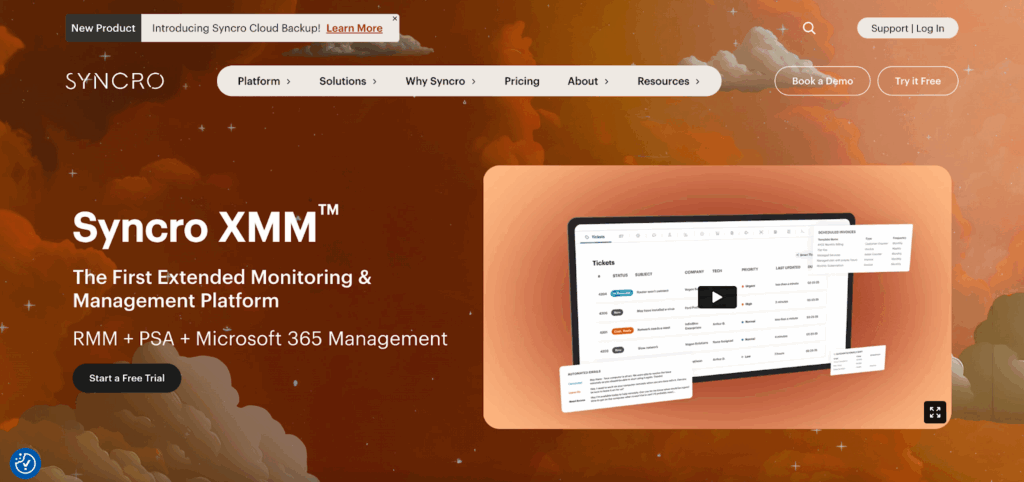Click the Book a Demo button
Image resolution: width=1024 pixels, height=482 pixels.
tap(821, 81)
